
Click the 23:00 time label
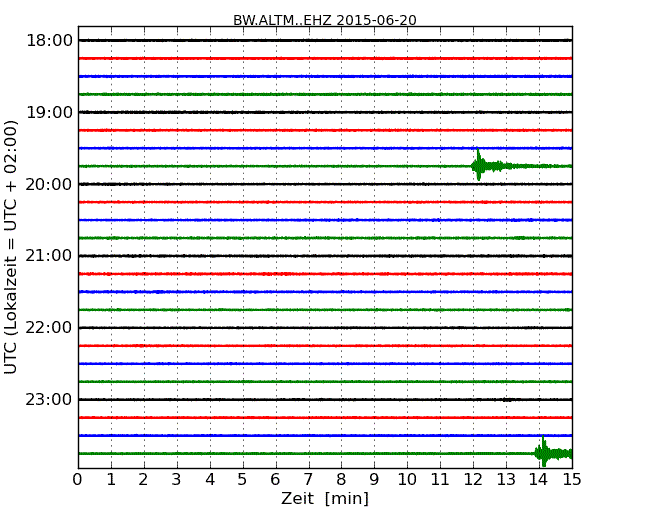[49, 399]
